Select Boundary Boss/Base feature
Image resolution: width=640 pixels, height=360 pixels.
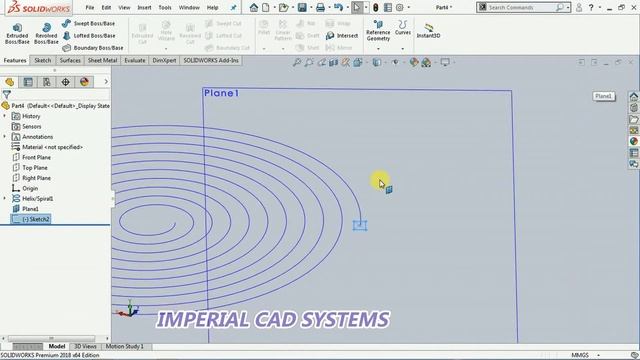point(93,48)
